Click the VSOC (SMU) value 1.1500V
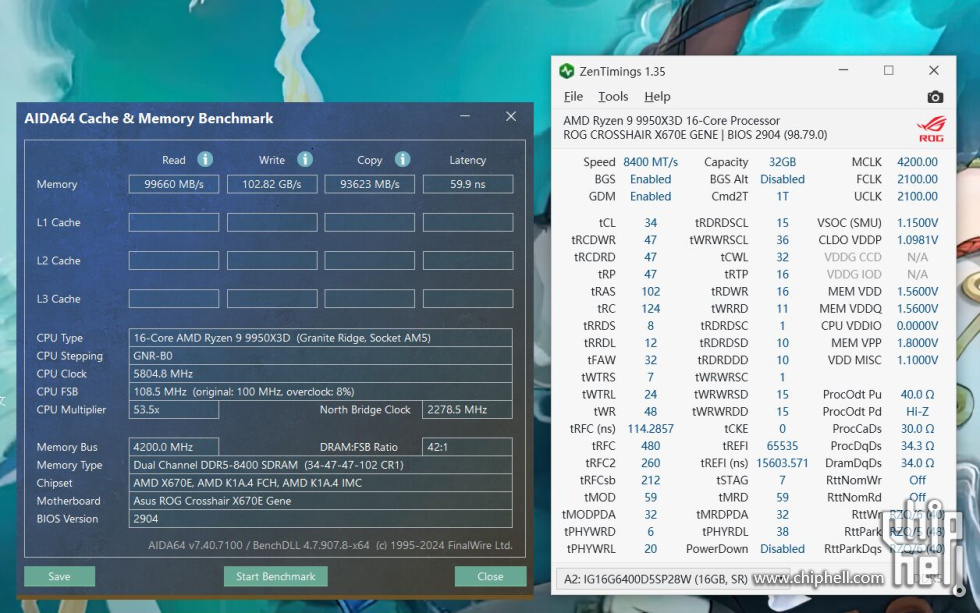The image size is (980, 613). (x=918, y=222)
